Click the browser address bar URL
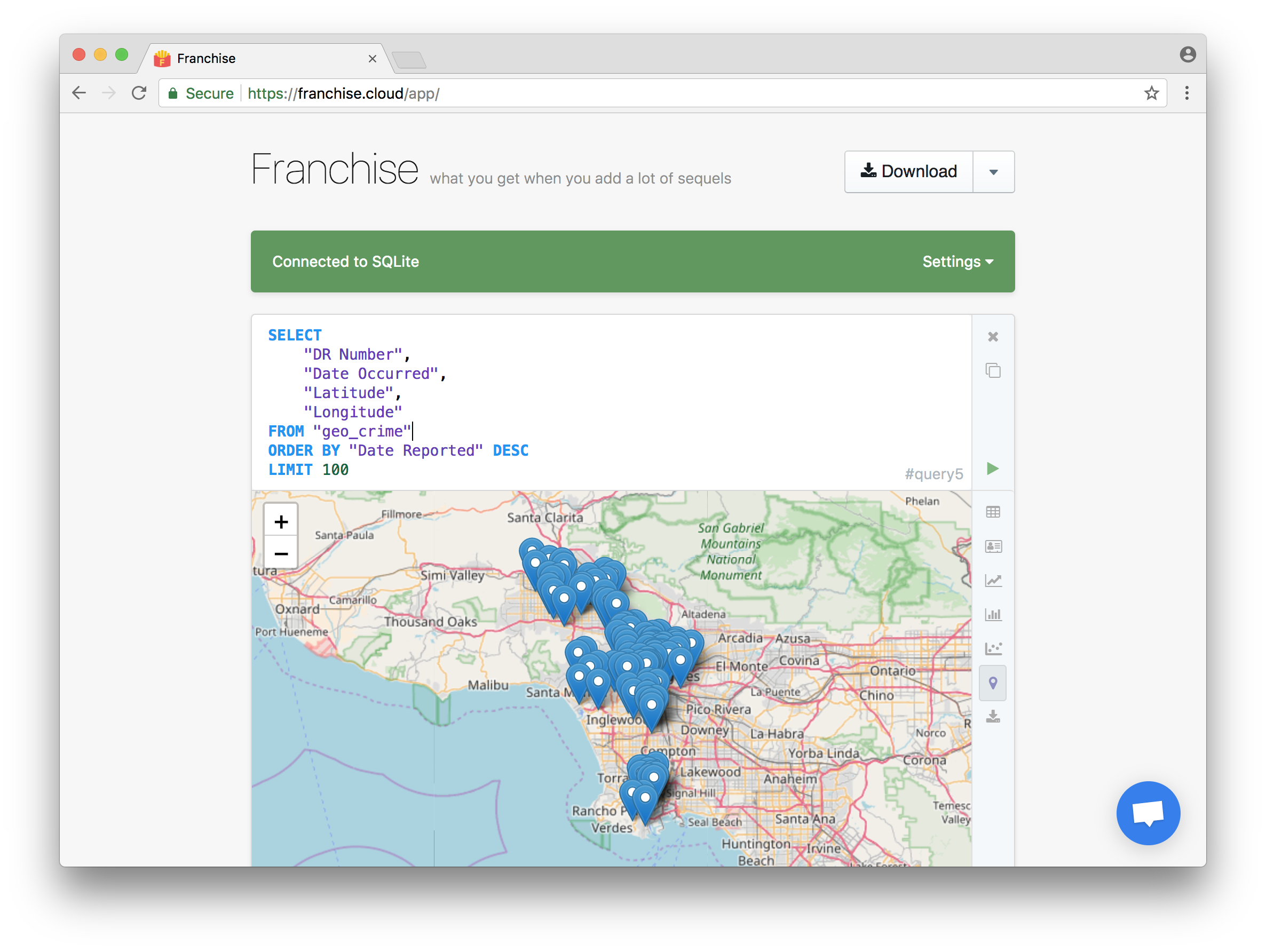 [x=343, y=93]
